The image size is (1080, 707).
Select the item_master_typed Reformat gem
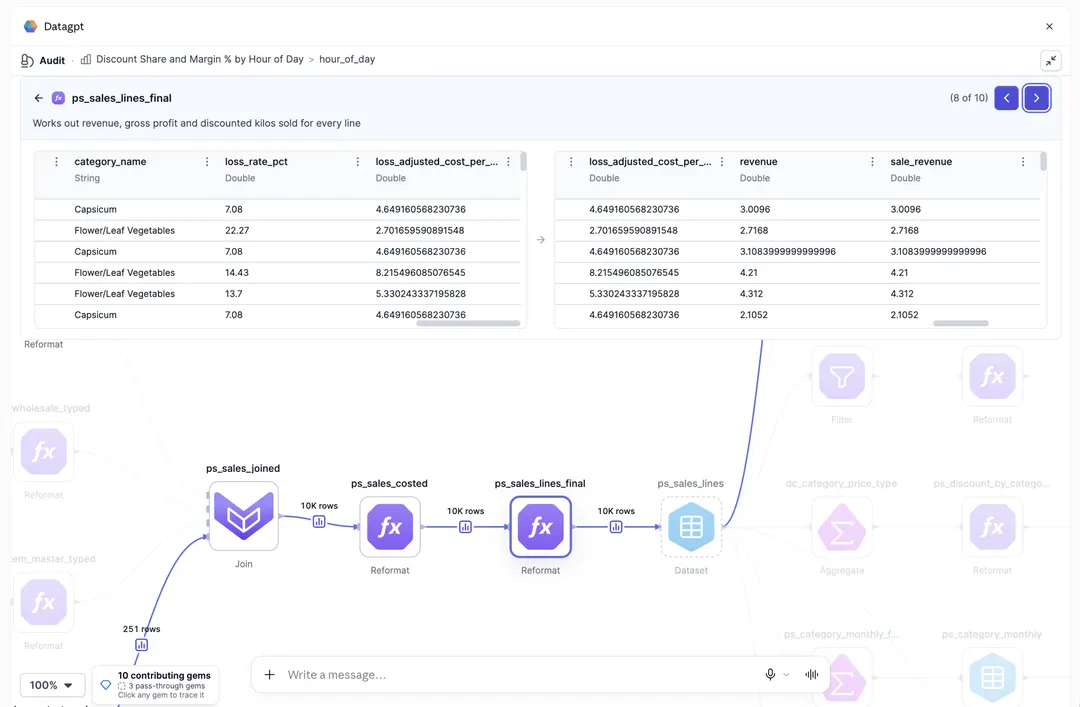(43, 602)
